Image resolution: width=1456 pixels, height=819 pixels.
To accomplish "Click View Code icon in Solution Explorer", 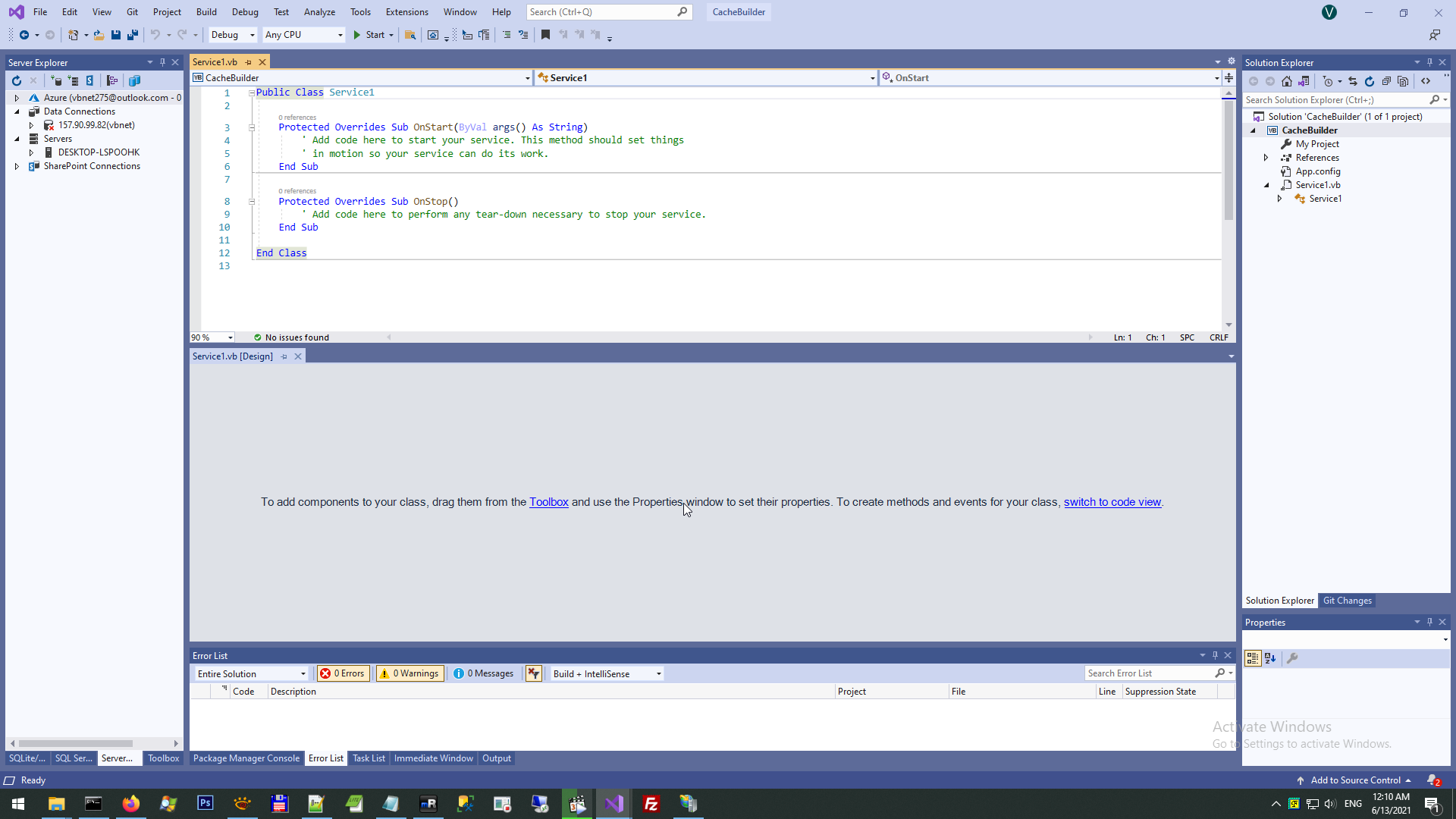I will pos(1426,81).
